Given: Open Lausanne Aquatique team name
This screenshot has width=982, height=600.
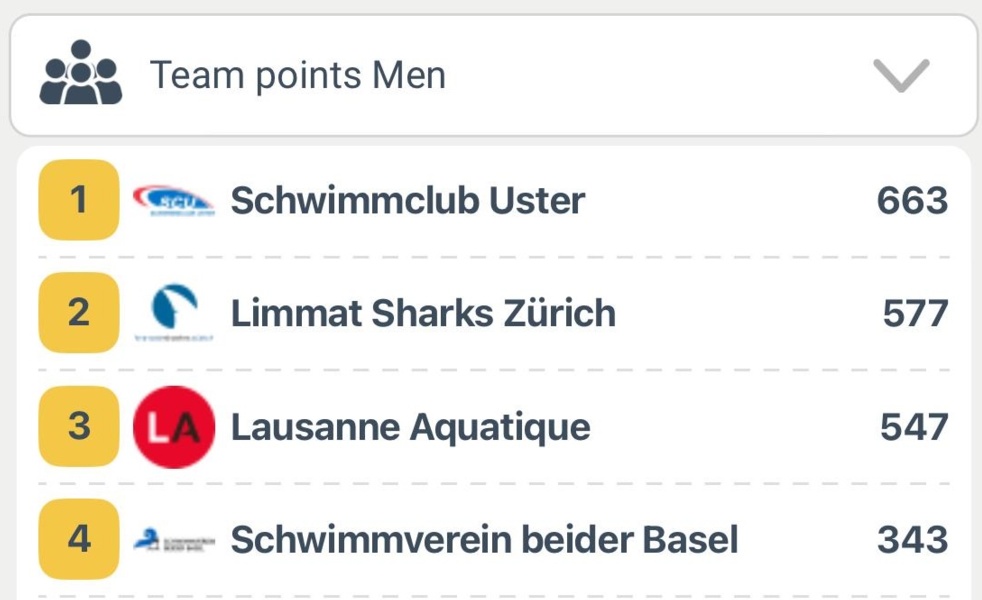Looking at the screenshot, I should pos(411,428).
